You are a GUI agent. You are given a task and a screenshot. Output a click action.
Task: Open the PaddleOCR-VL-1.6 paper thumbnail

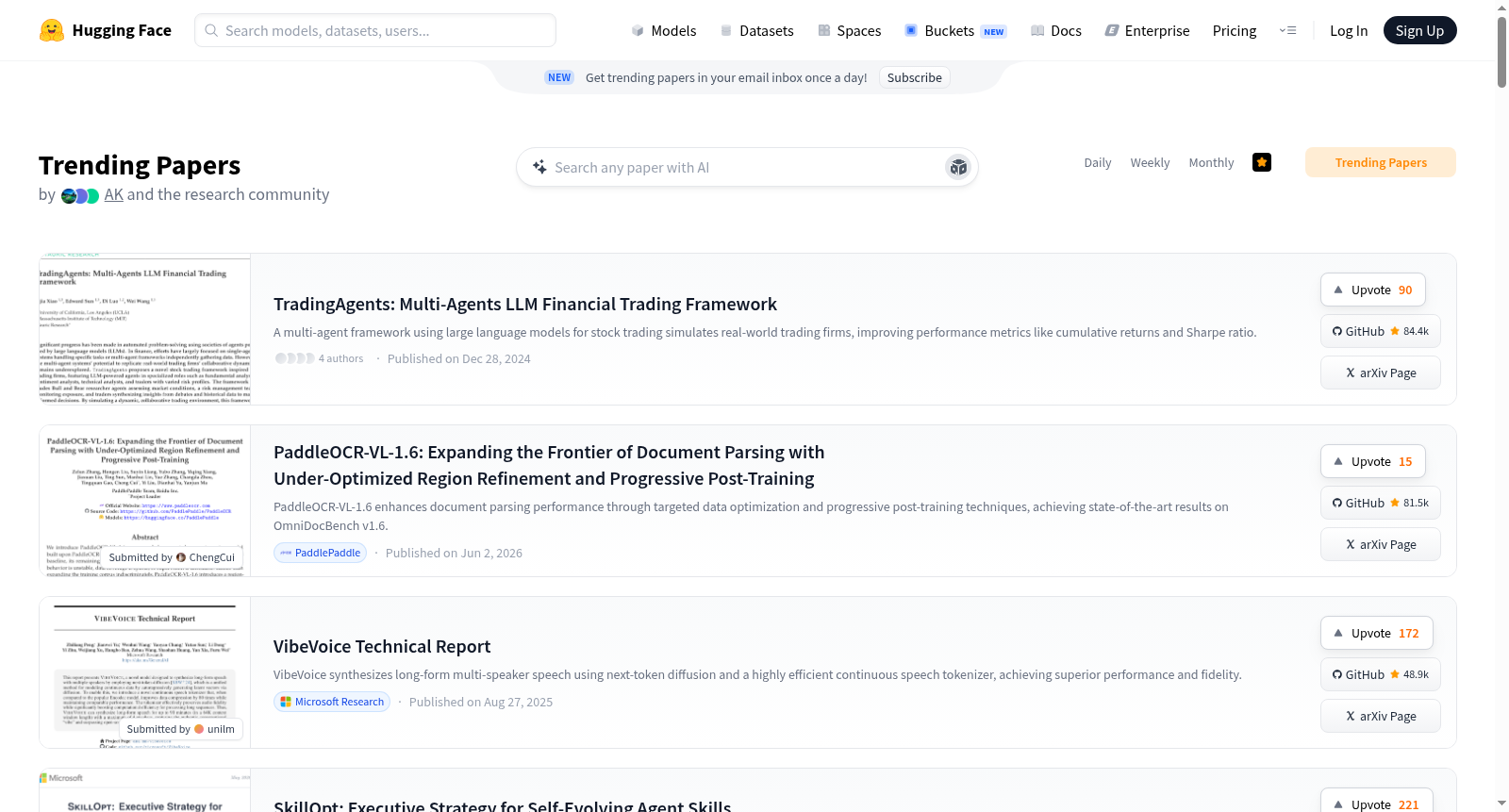(x=145, y=501)
